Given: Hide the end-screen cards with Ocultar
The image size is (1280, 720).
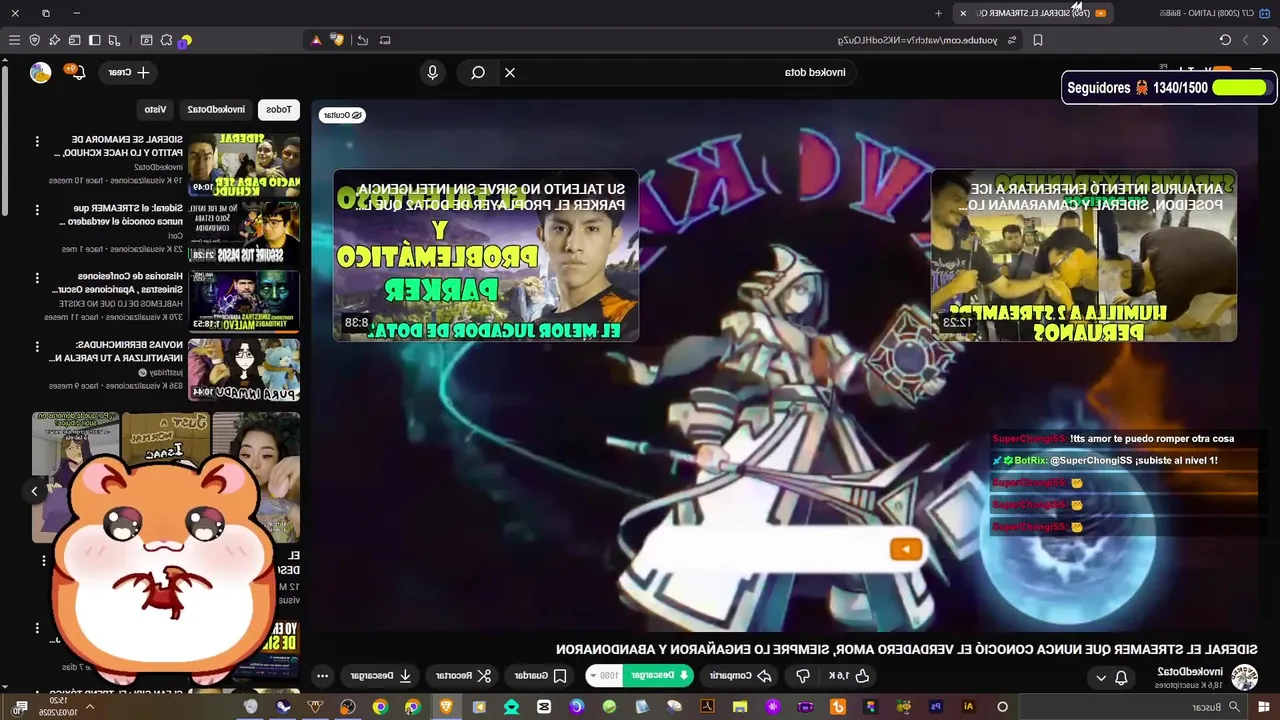Looking at the screenshot, I should 342,115.
